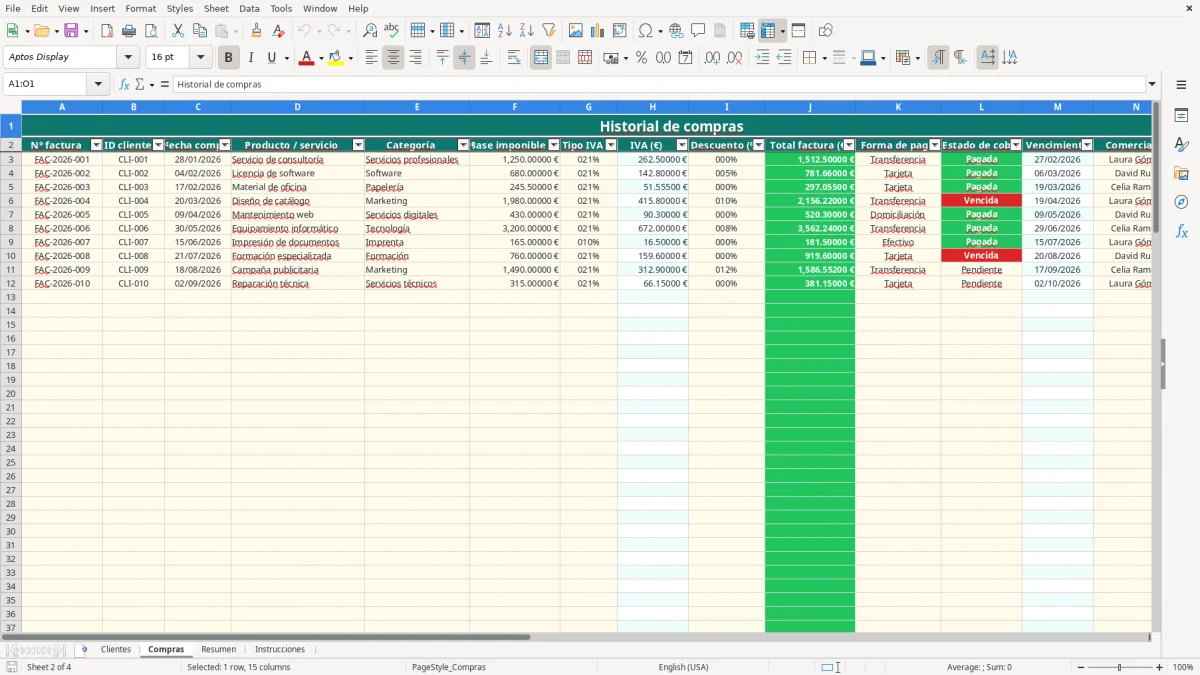Insert a comment
The height and width of the screenshot is (675, 1200).
tap(699, 31)
